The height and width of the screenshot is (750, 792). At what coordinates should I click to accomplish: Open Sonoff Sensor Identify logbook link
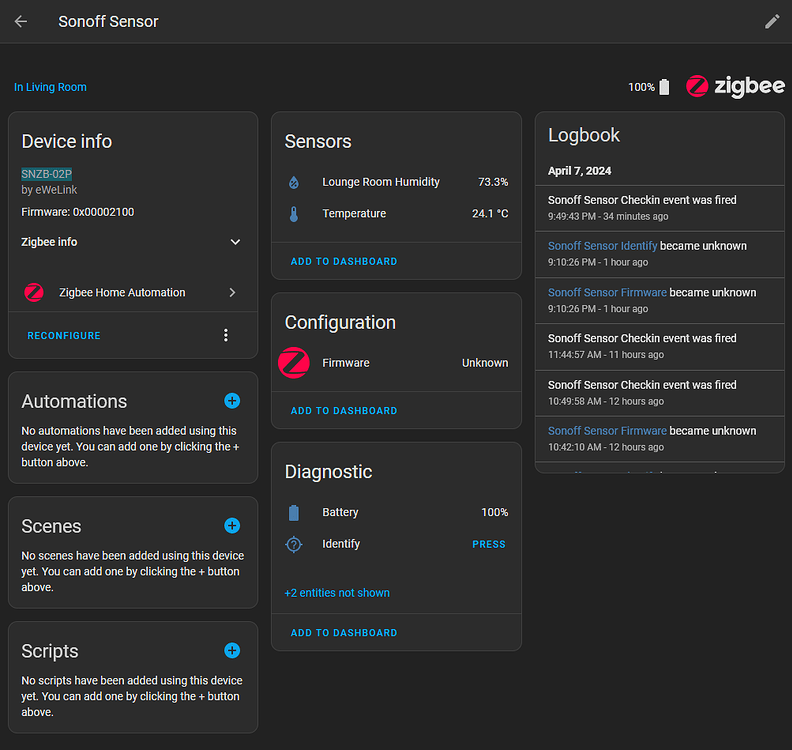[x=602, y=246]
